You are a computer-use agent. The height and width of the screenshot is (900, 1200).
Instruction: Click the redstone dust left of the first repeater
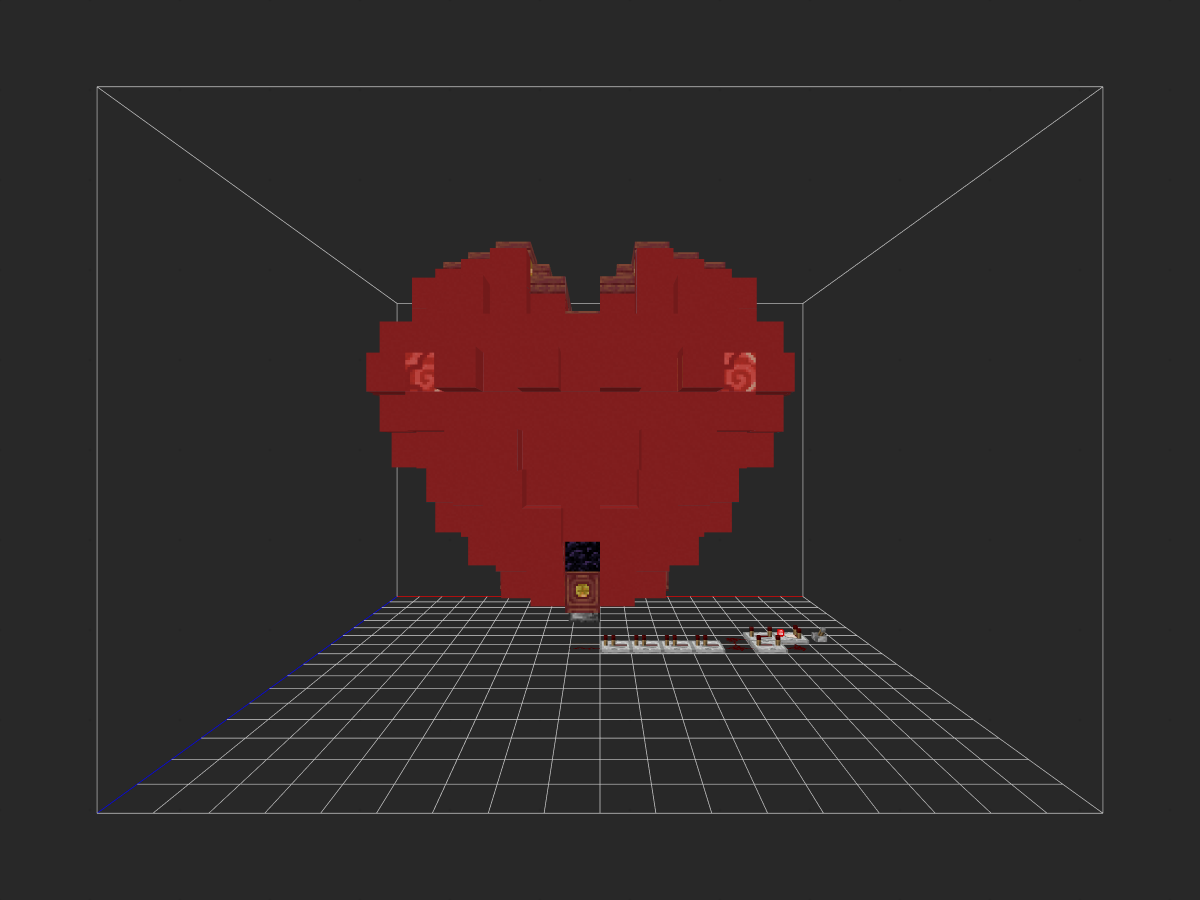(x=586, y=648)
